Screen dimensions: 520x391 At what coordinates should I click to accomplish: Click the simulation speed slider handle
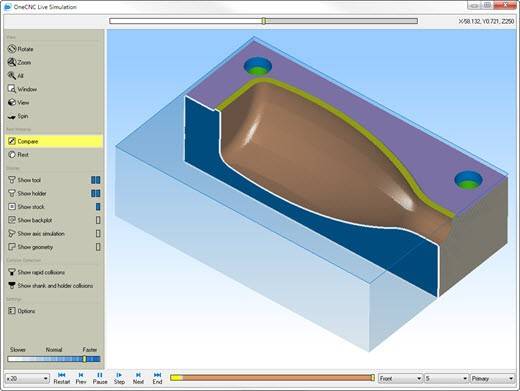click(x=84, y=359)
